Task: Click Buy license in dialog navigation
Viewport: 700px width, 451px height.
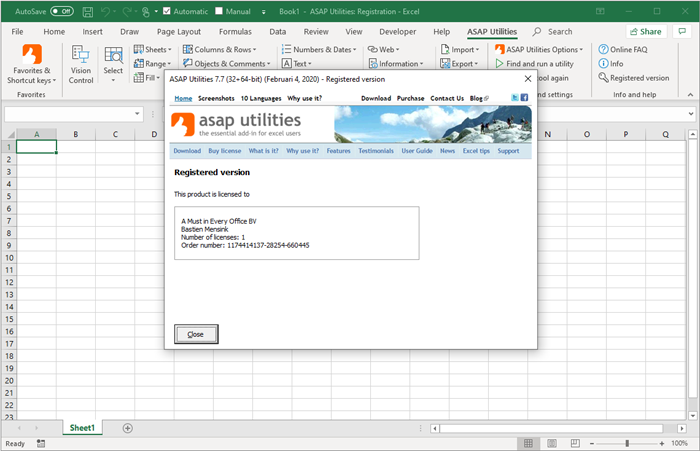Action: (x=225, y=151)
